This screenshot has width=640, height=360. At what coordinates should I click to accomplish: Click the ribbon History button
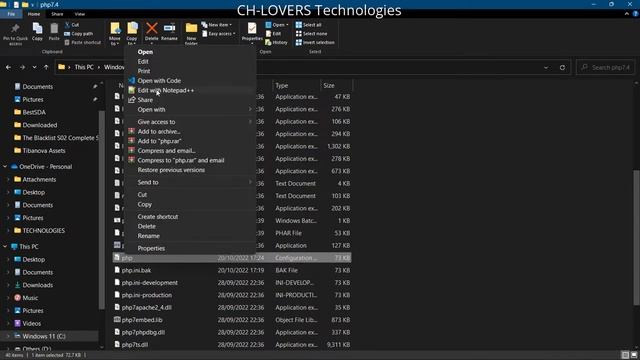(276, 42)
